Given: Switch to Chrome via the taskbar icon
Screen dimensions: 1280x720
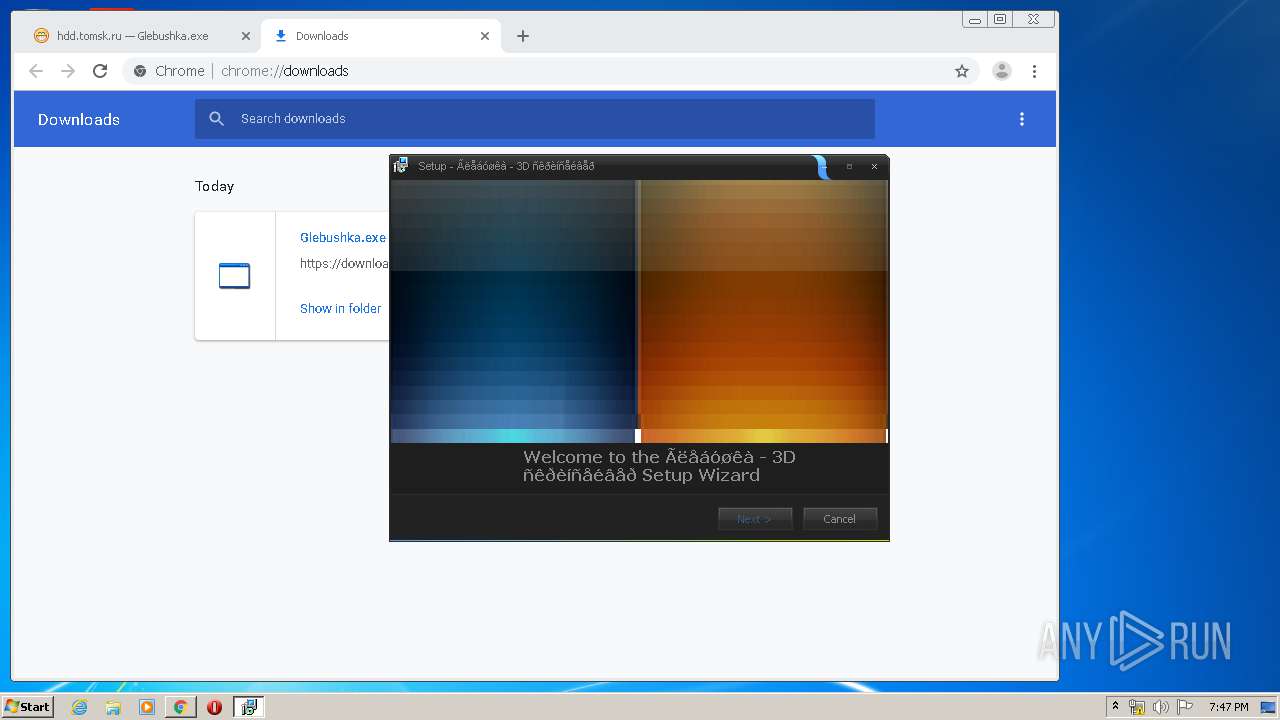Looking at the screenshot, I should 180,707.
